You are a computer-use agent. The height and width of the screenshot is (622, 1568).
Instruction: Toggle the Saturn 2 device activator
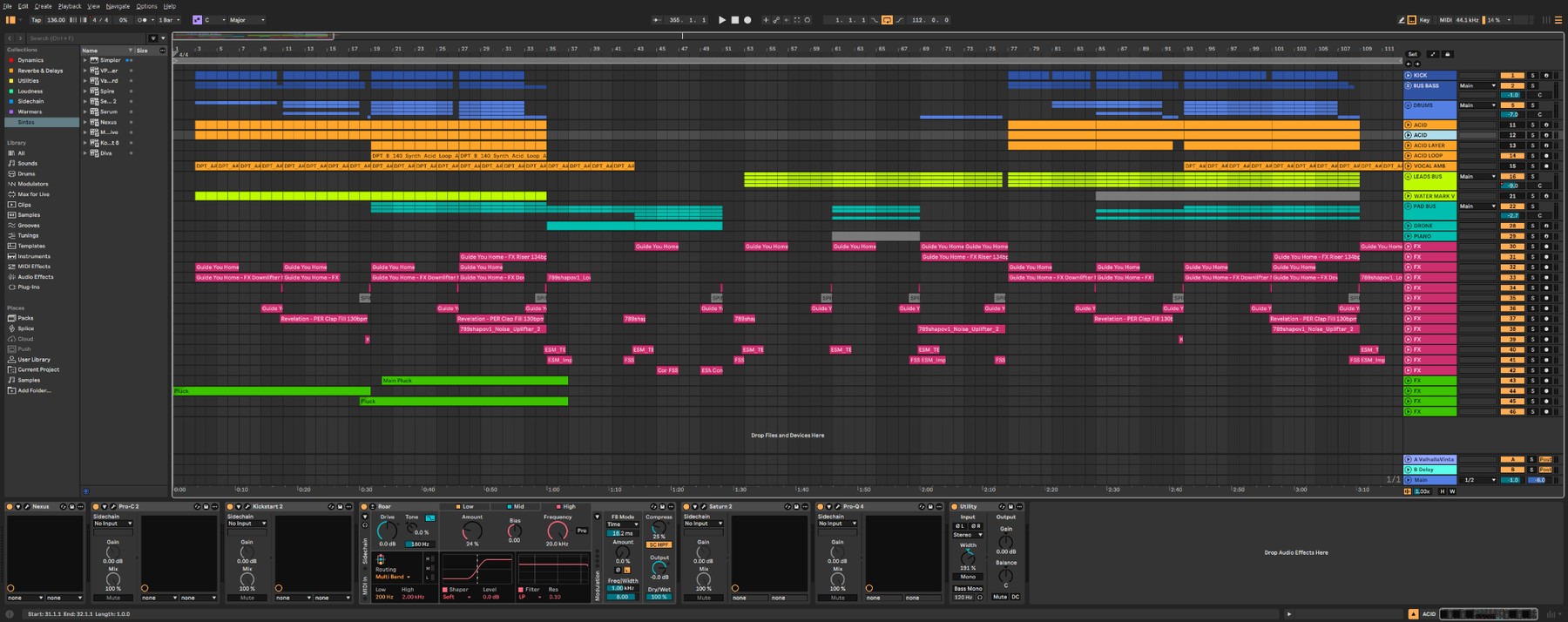click(686, 506)
